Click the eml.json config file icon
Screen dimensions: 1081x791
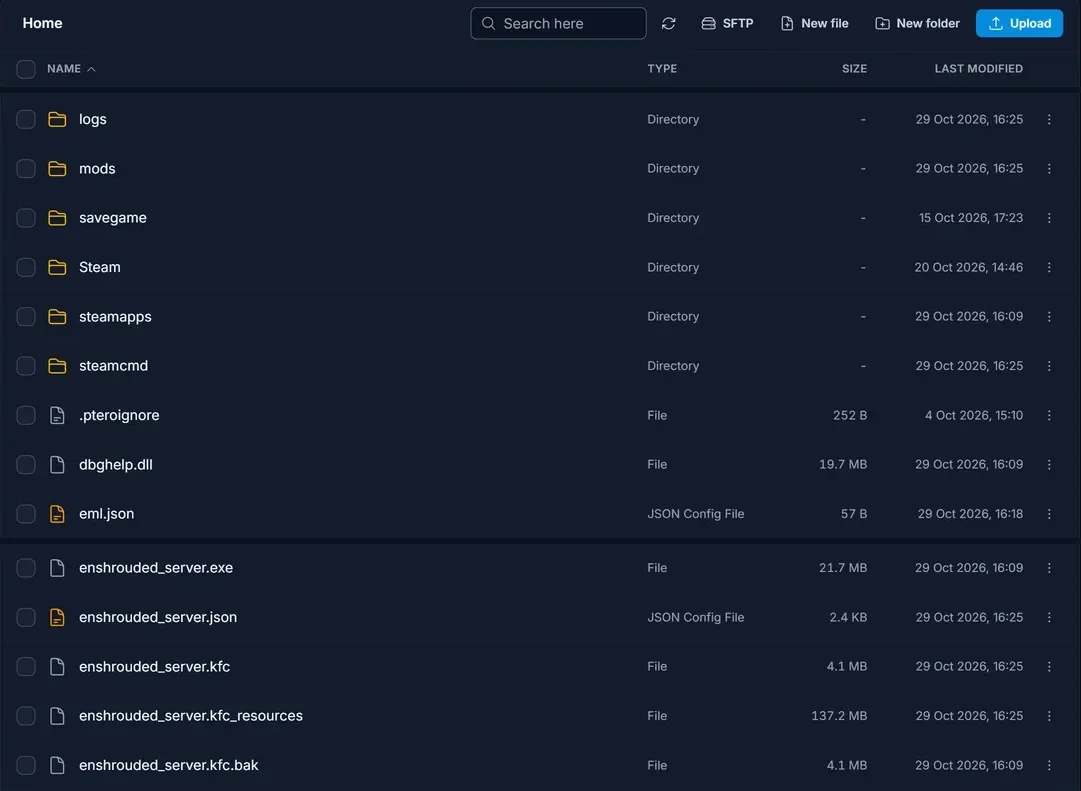[57, 514]
